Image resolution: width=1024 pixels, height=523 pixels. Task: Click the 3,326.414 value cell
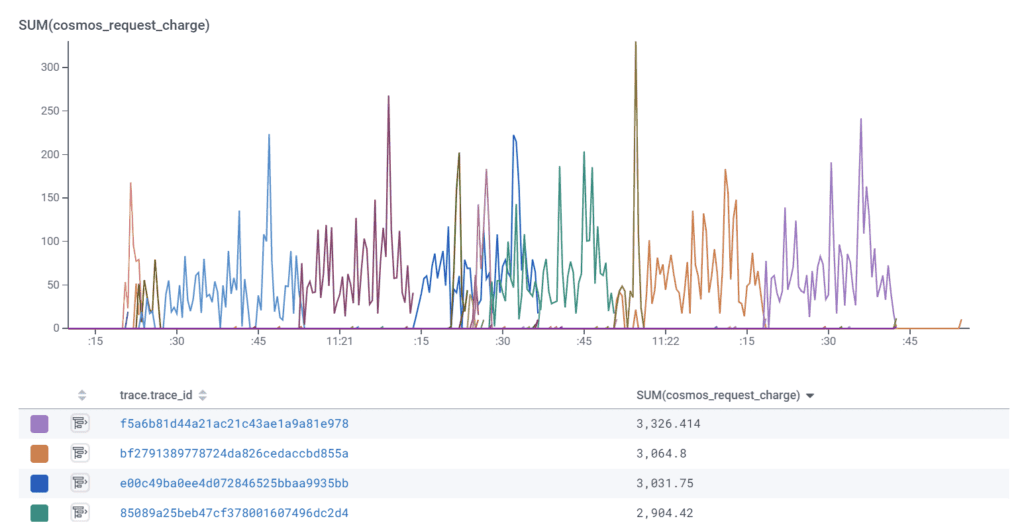668,424
